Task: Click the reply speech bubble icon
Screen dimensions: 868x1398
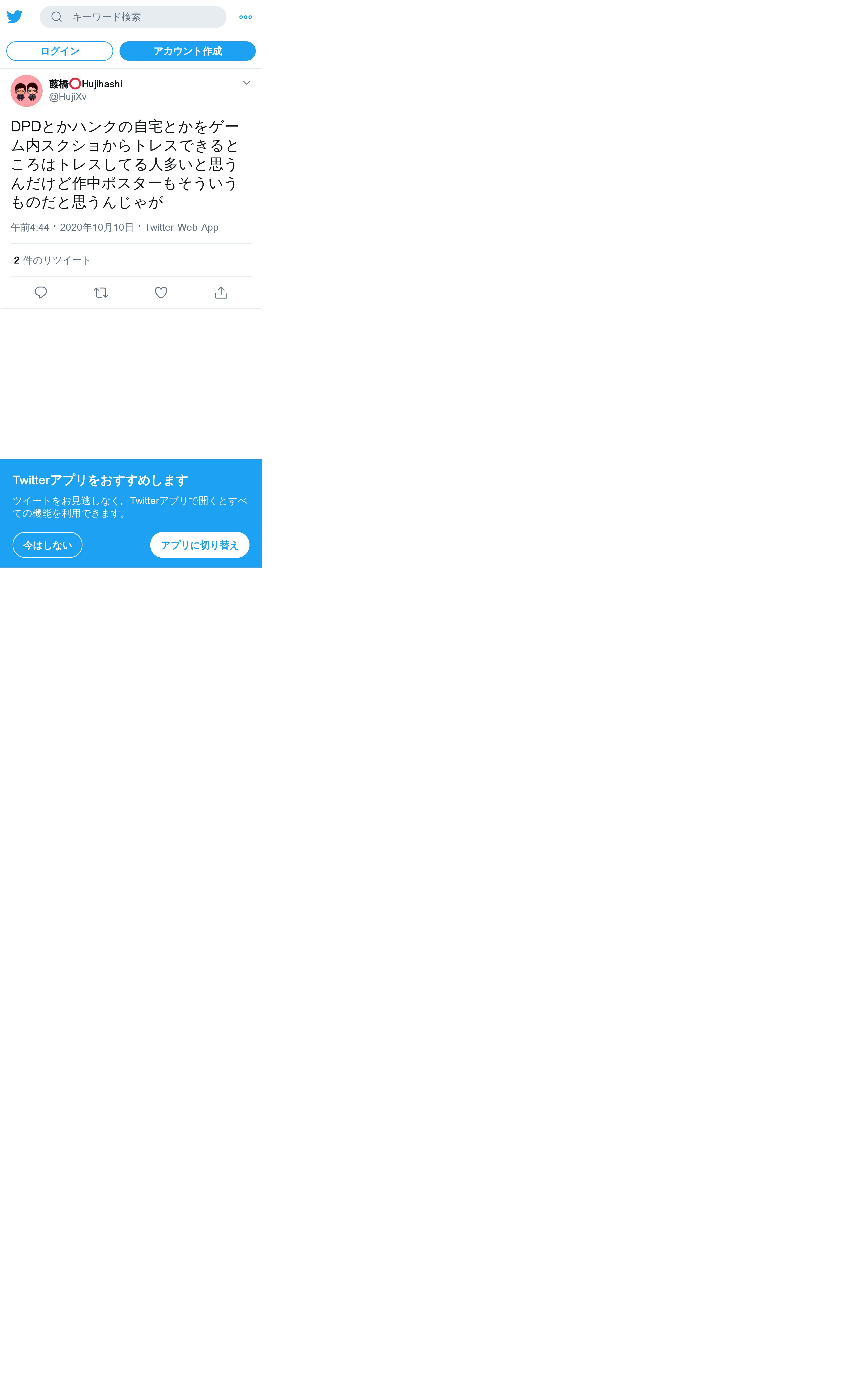Action: 41,293
